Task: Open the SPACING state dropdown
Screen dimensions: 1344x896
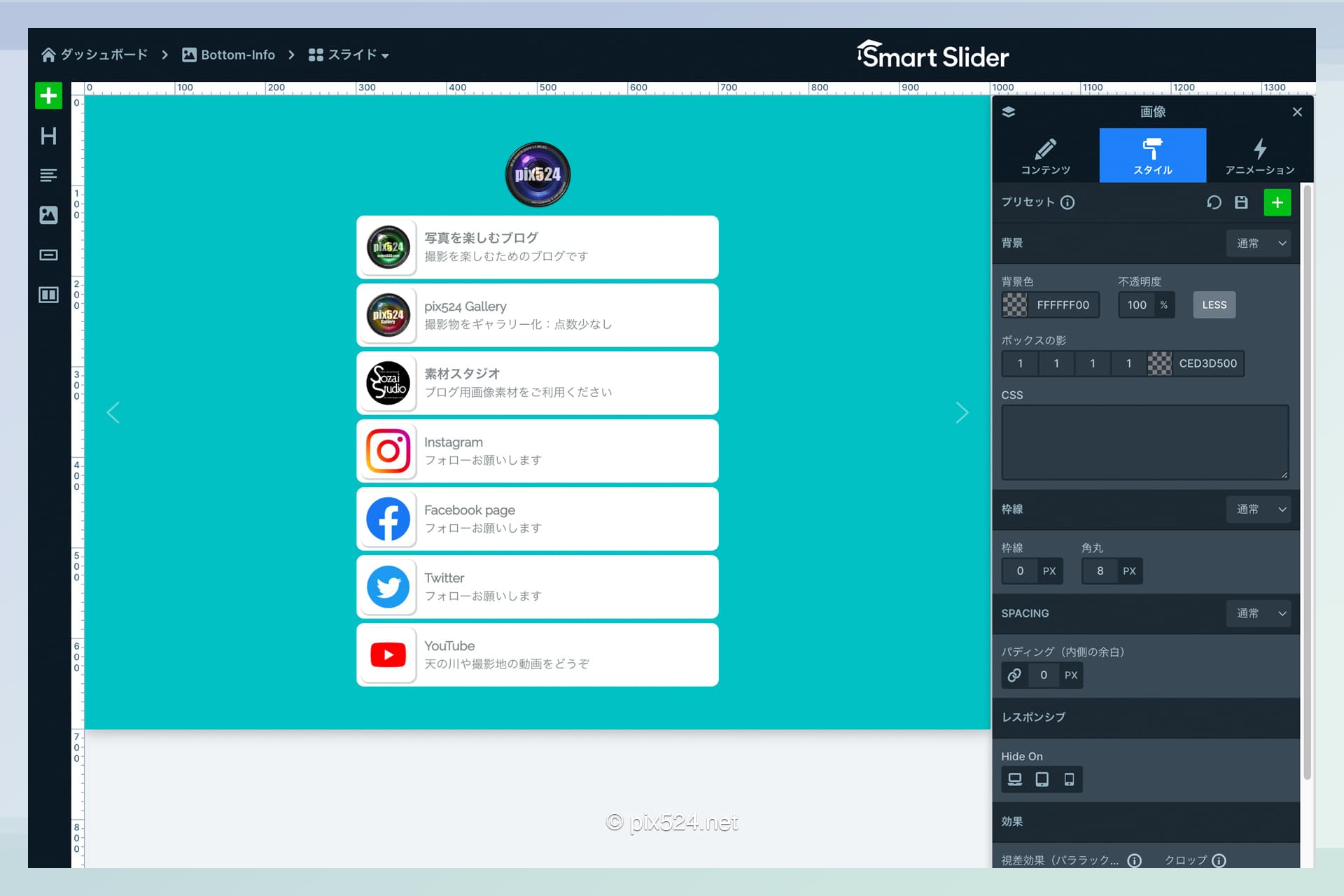Action: coord(1259,614)
